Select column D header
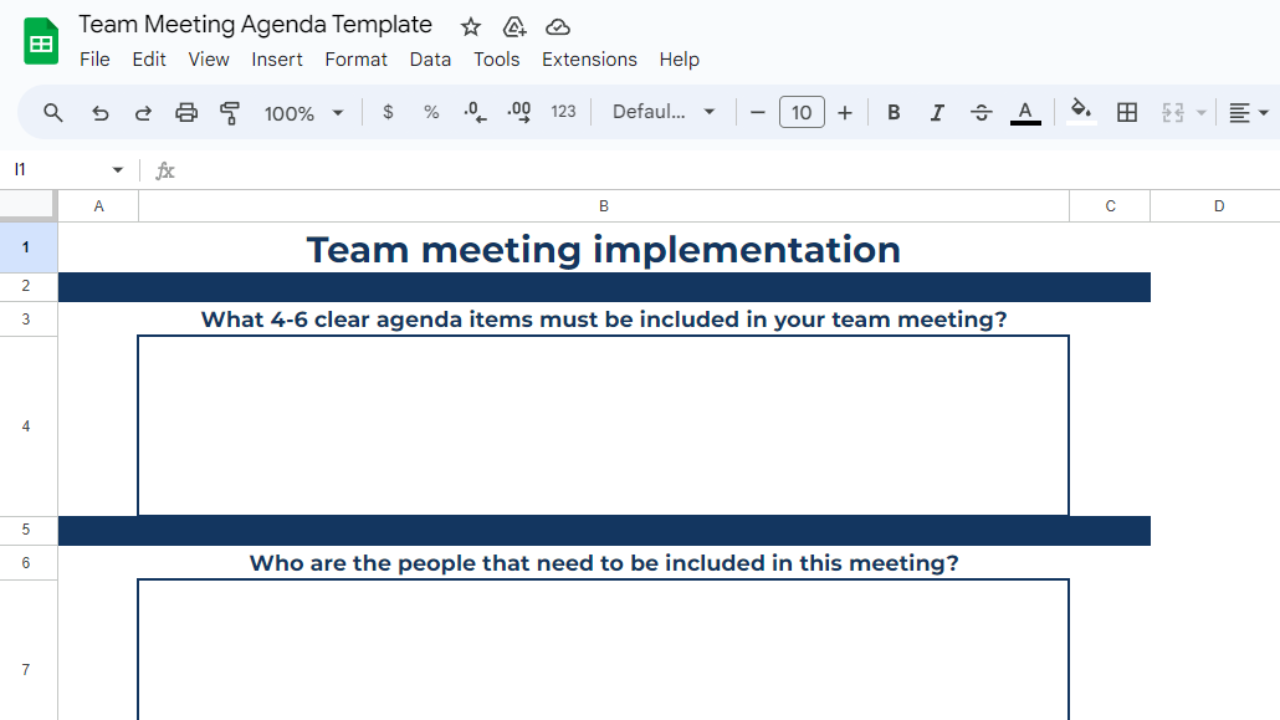This screenshot has height=720, width=1280. [1216, 206]
